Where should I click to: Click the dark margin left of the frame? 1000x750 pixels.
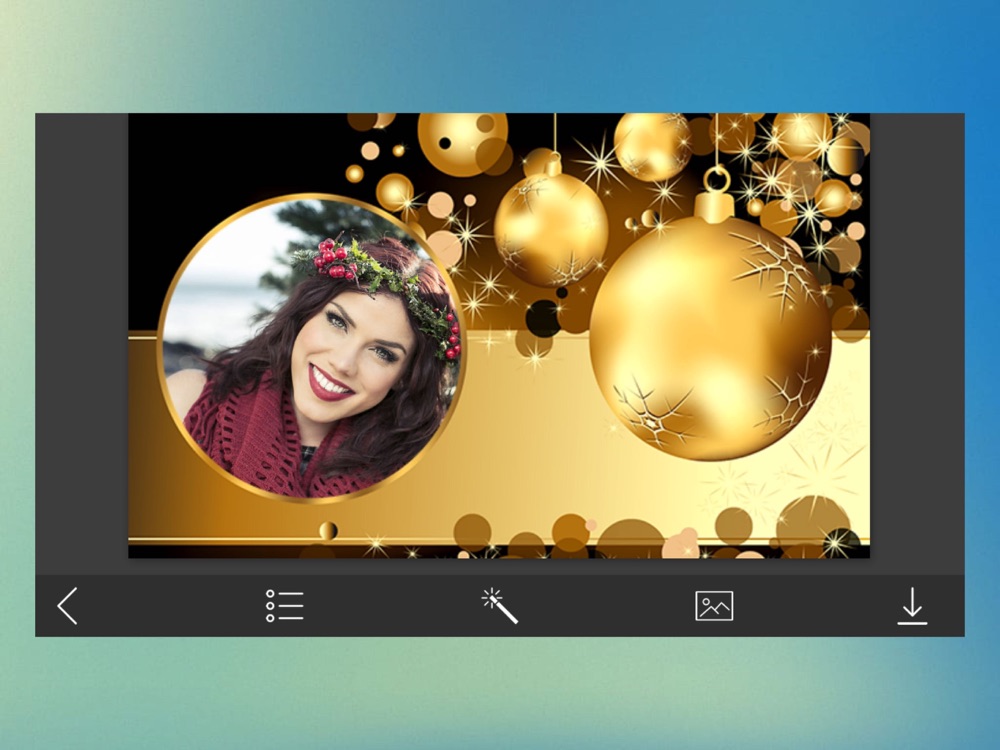click(x=82, y=343)
